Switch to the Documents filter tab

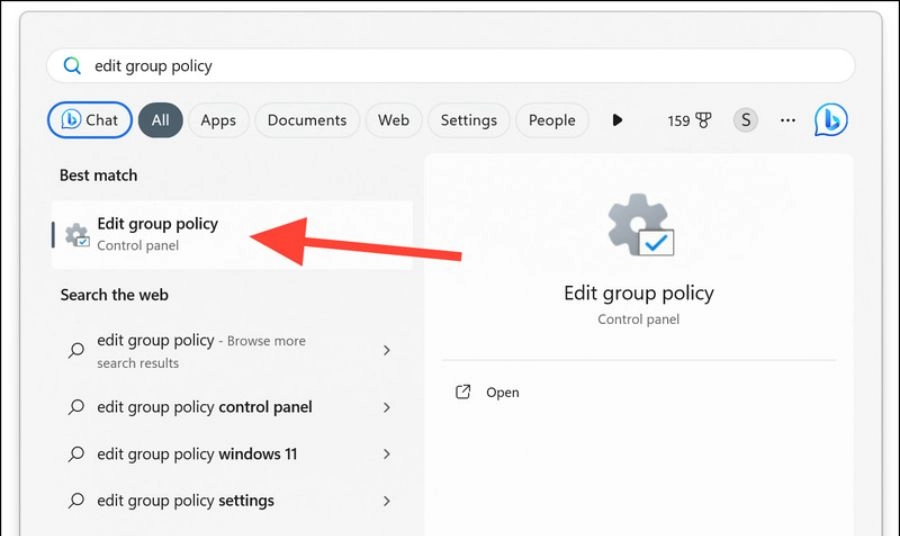pos(307,120)
